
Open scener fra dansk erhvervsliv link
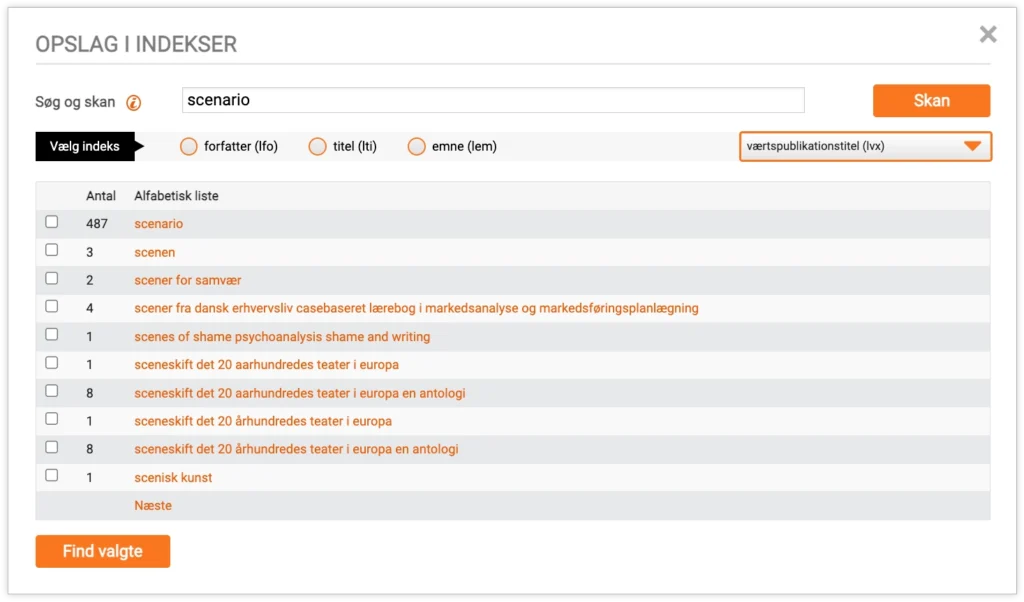pos(416,308)
